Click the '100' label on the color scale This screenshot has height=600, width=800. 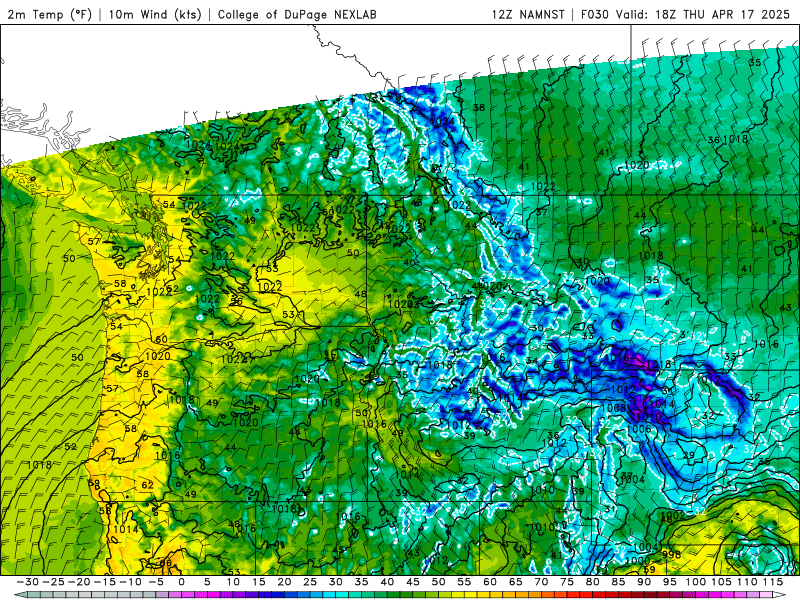pos(695,582)
